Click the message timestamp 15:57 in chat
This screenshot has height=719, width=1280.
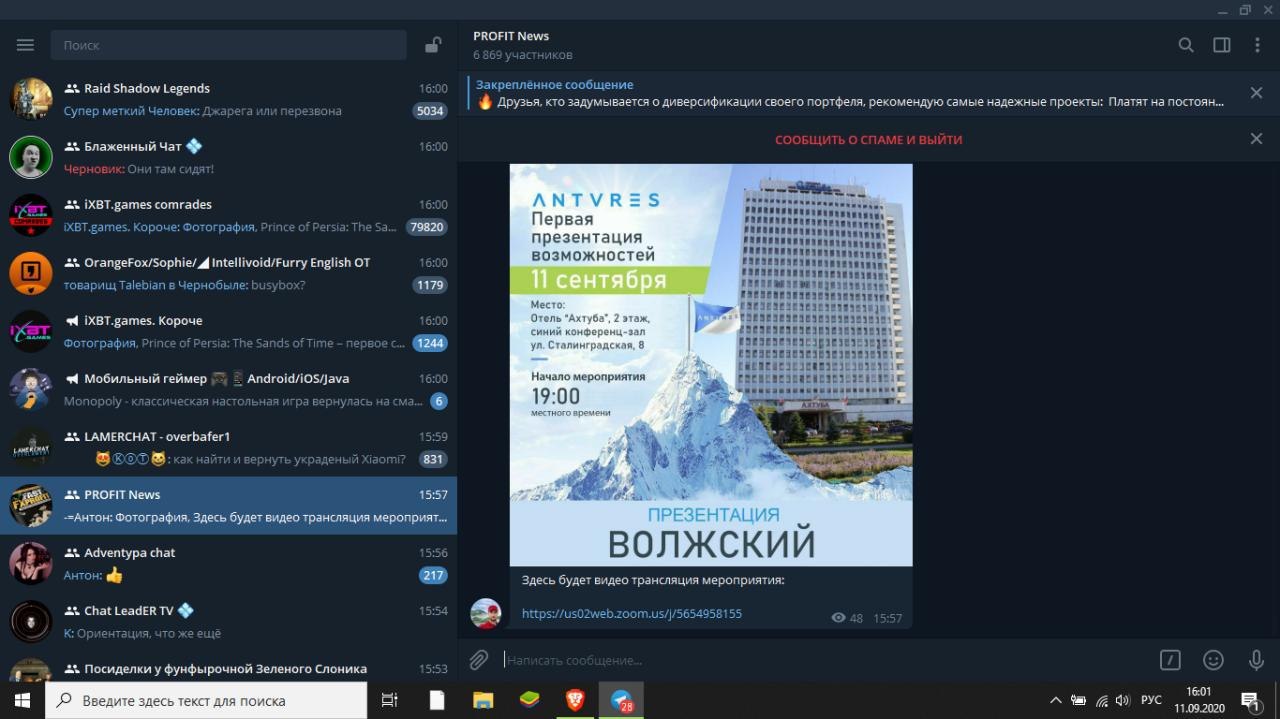(887, 618)
